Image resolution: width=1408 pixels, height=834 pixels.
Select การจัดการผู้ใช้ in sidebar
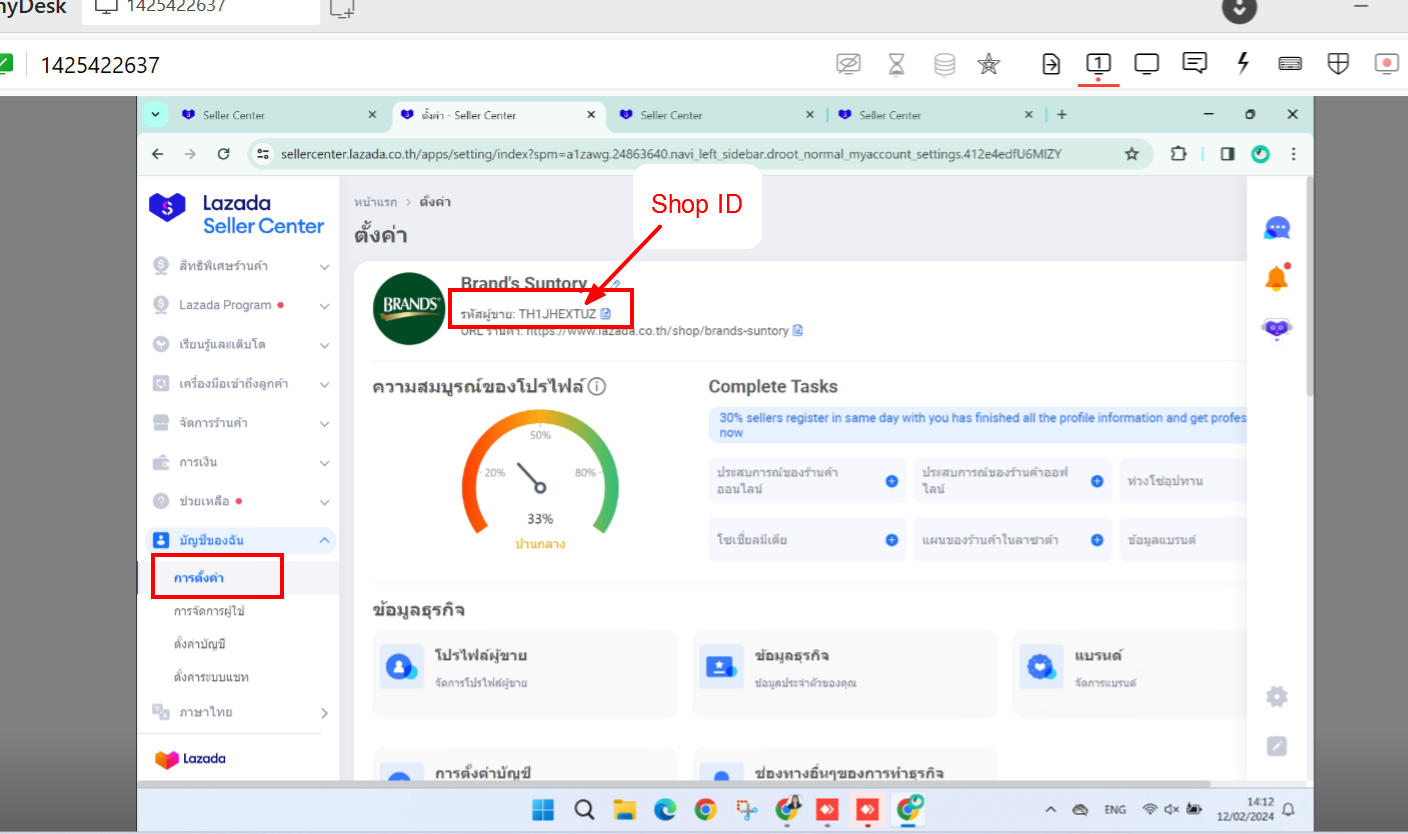pos(209,610)
